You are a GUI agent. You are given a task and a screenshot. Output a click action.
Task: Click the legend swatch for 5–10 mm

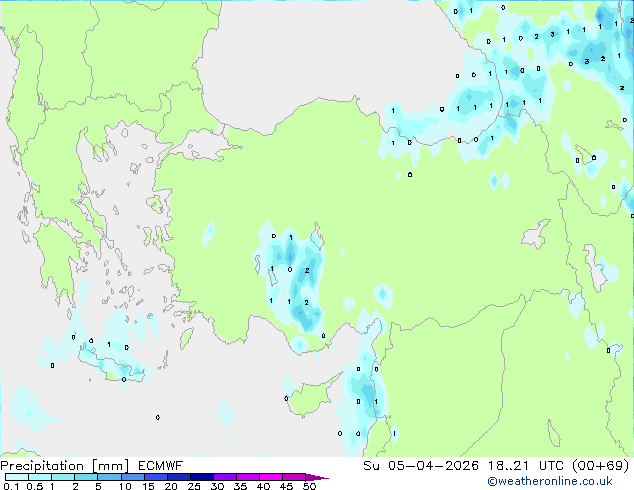(109, 477)
